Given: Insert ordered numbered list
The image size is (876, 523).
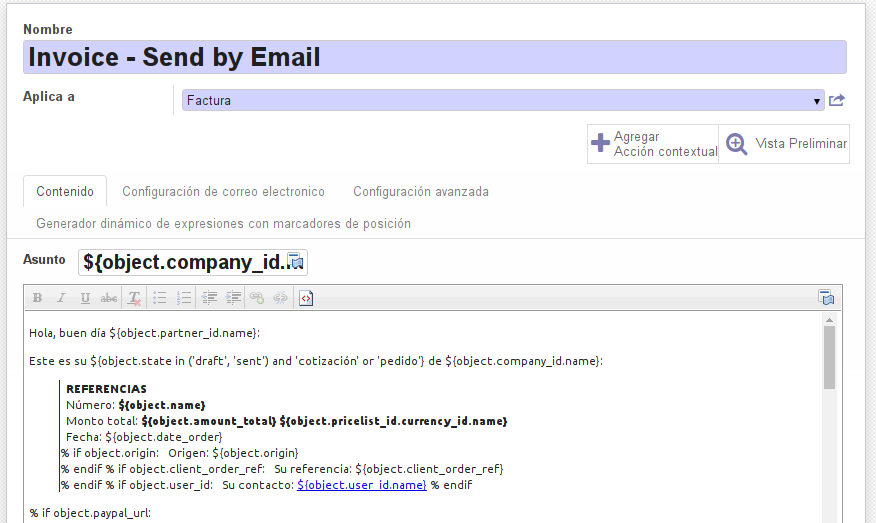Looking at the screenshot, I should [x=184, y=298].
